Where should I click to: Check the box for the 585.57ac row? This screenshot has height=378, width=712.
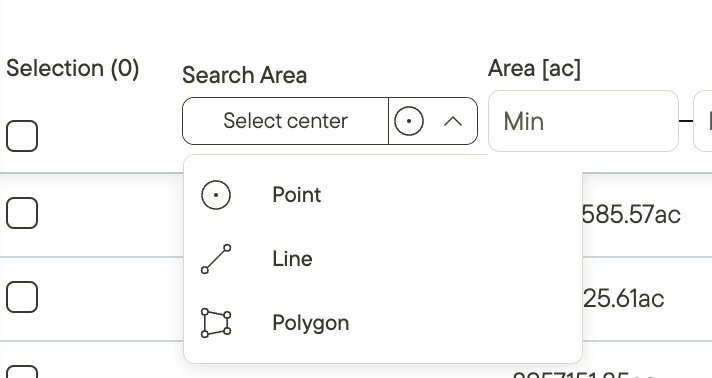click(22, 213)
